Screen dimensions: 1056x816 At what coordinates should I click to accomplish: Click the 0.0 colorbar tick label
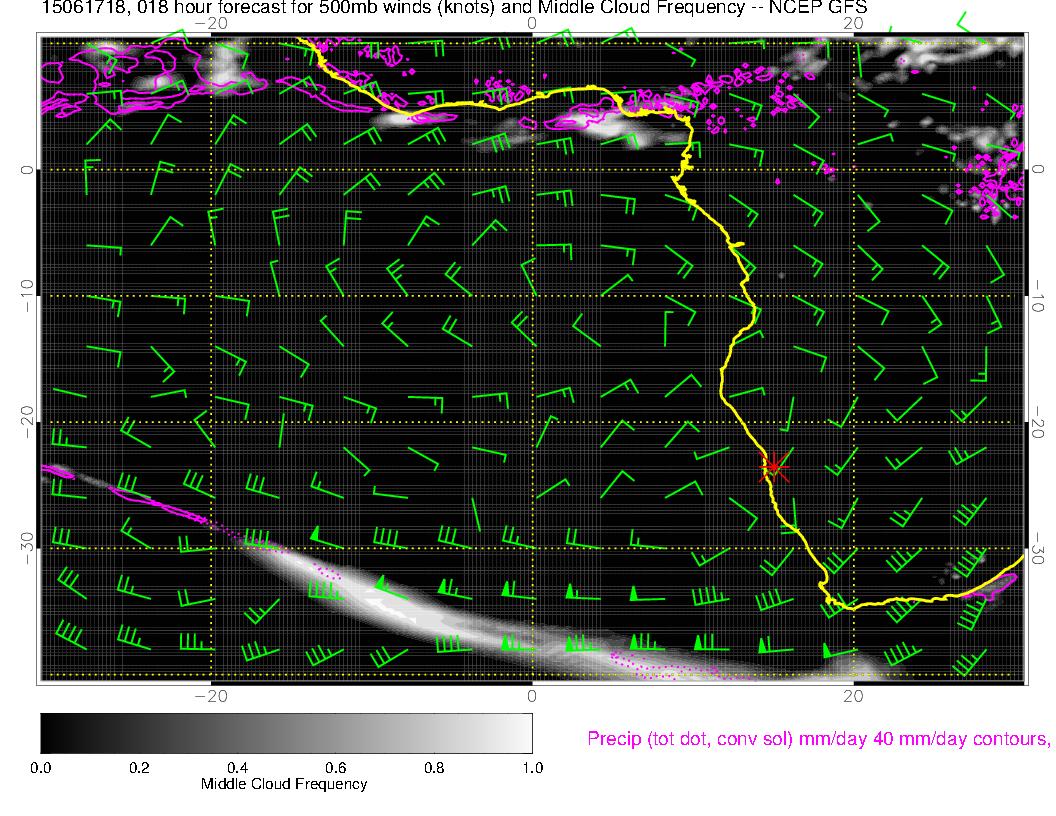(x=41, y=768)
